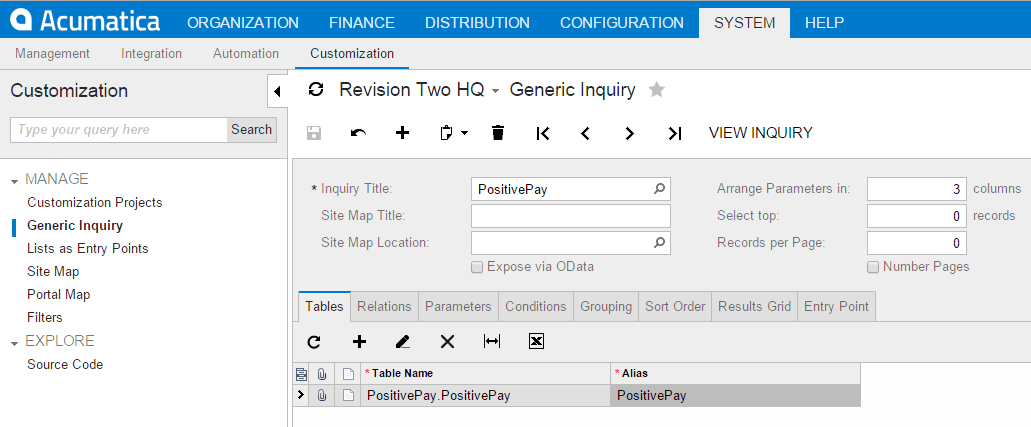This screenshot has height=427, width=1031.
Task: Switch to the Parameters tab
Action: pos(458,307)
